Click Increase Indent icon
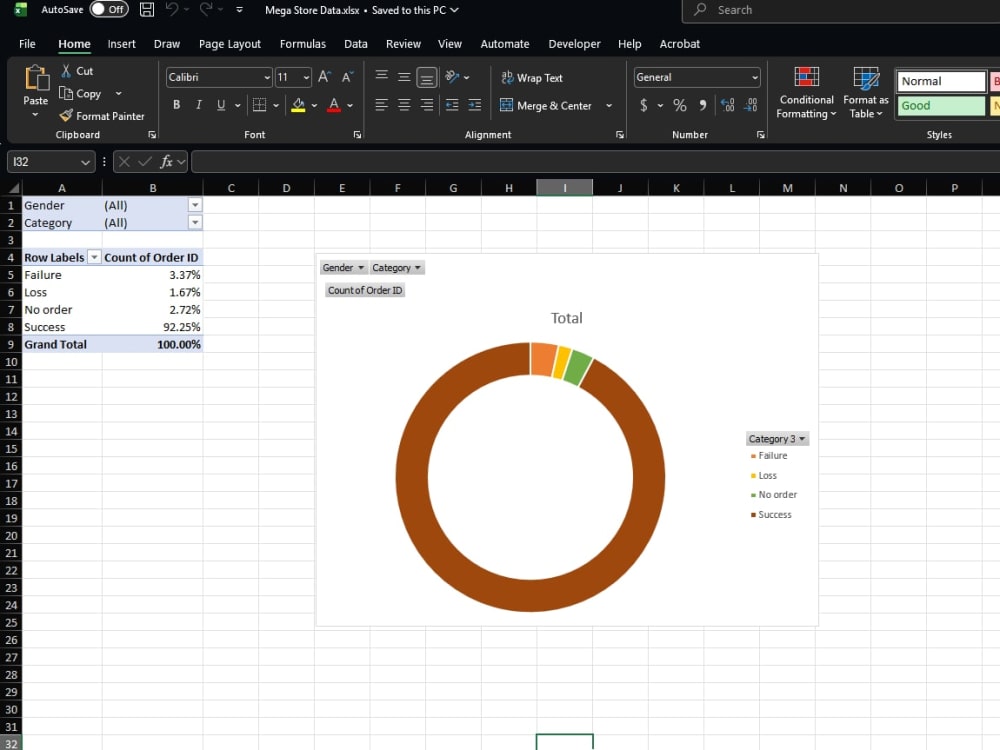The image size is (1000, 750). tap(474, 105)
